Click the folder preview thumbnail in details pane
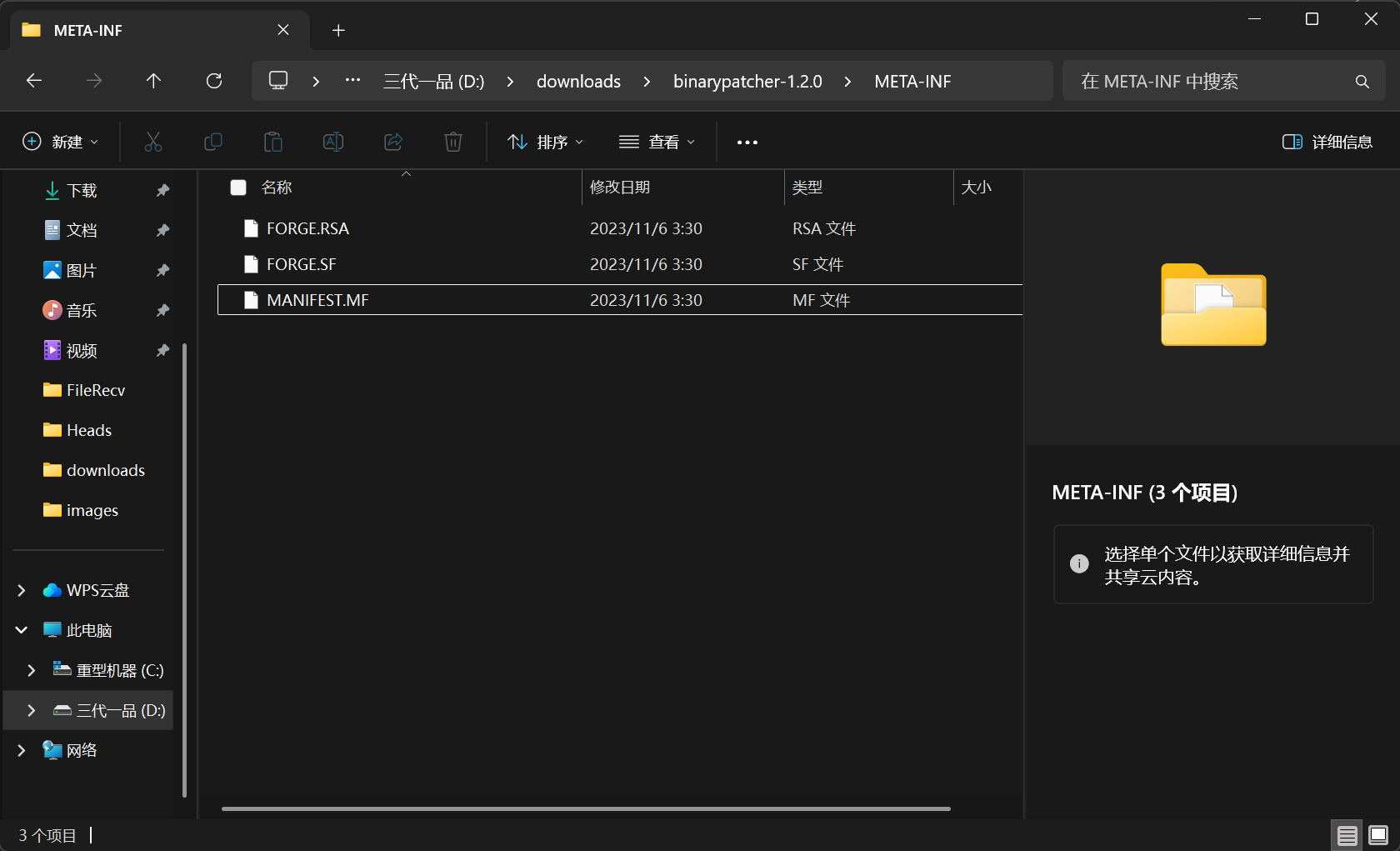 point(1213,305)
